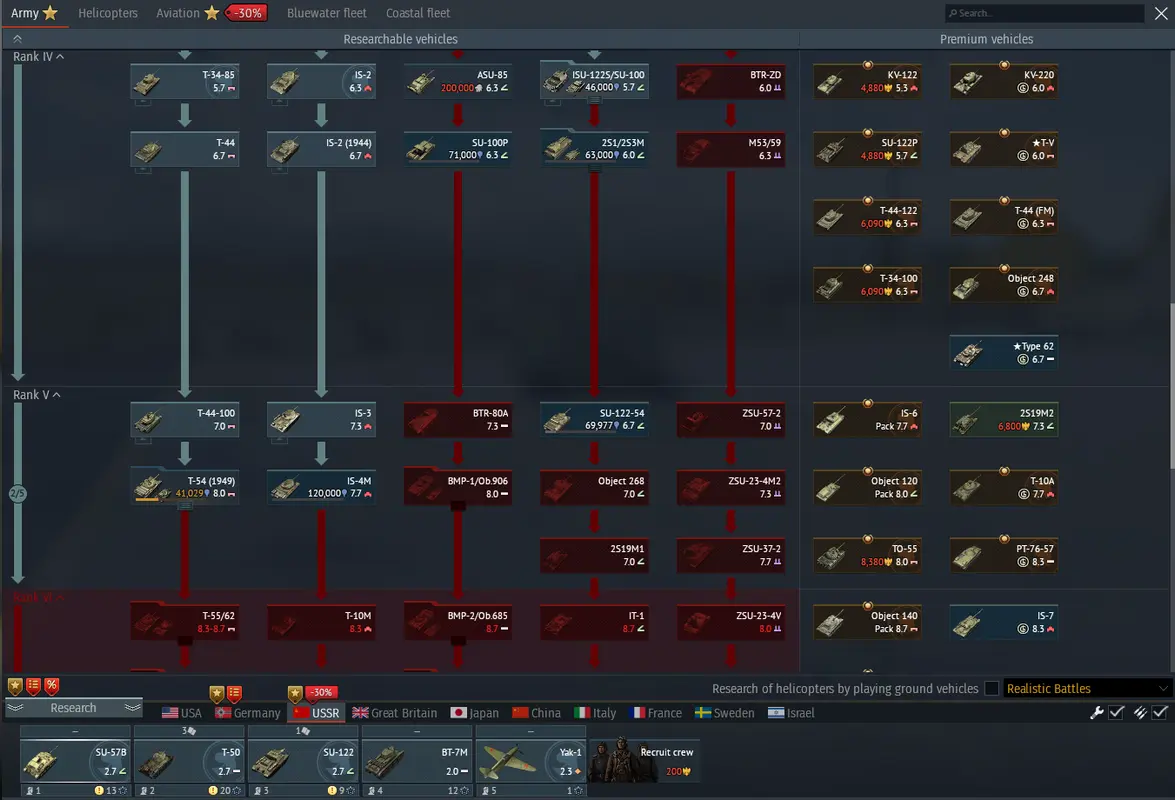1175x800 pixels.
Task: Select the T-34-85 tank icon
Action: (184, 82)
